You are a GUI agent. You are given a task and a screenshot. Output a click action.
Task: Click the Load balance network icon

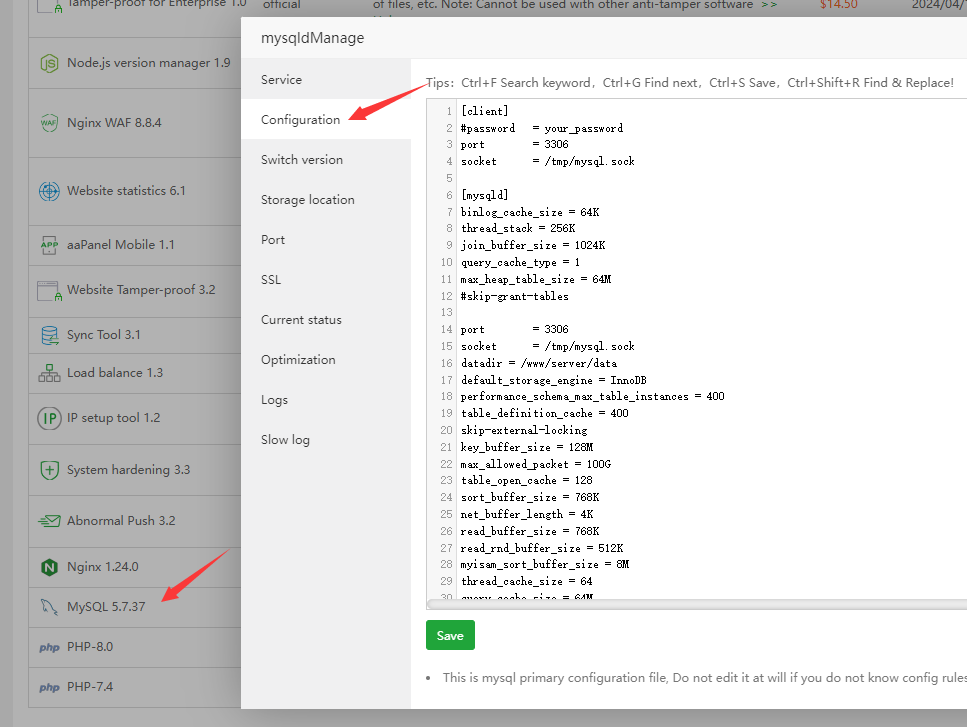(x=49, y=373)
